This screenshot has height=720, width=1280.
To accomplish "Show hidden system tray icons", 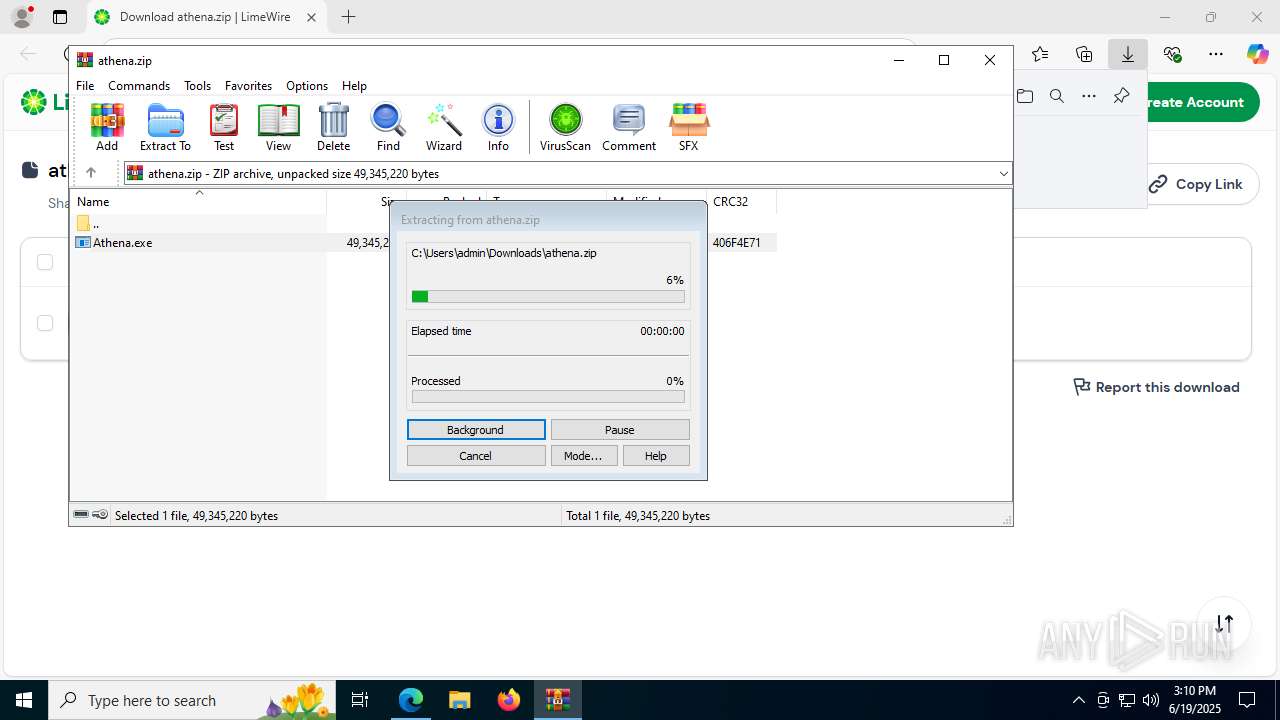I will (1078, 700).
